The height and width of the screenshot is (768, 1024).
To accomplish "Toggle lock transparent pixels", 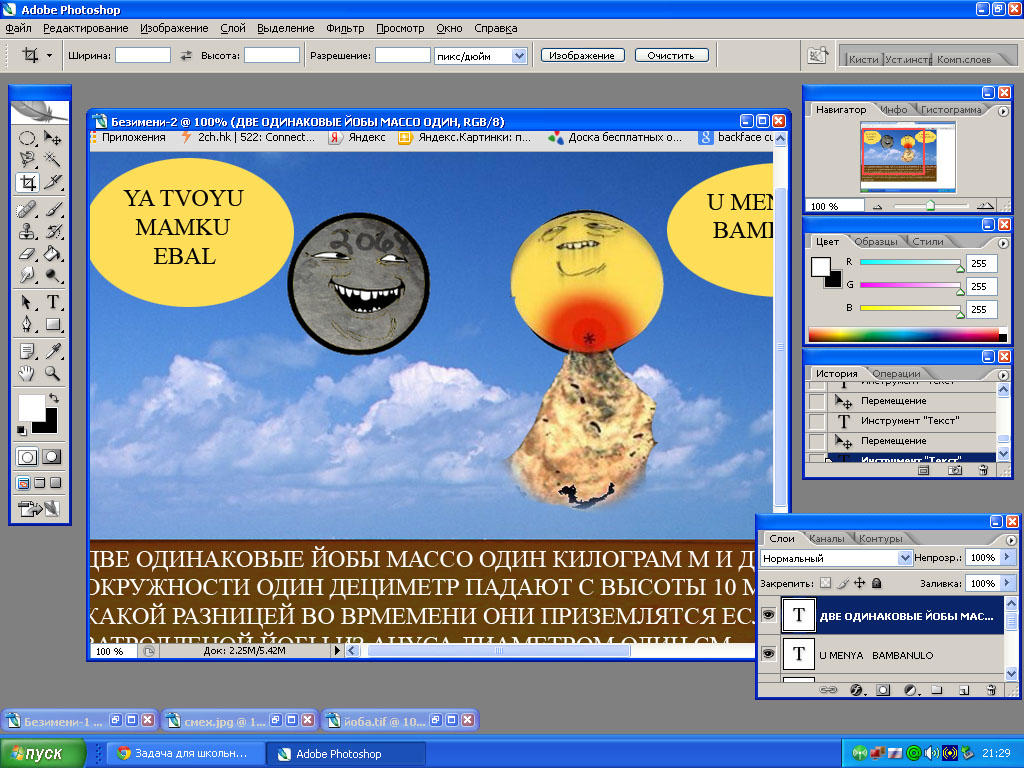I will (x=826, y=583).
